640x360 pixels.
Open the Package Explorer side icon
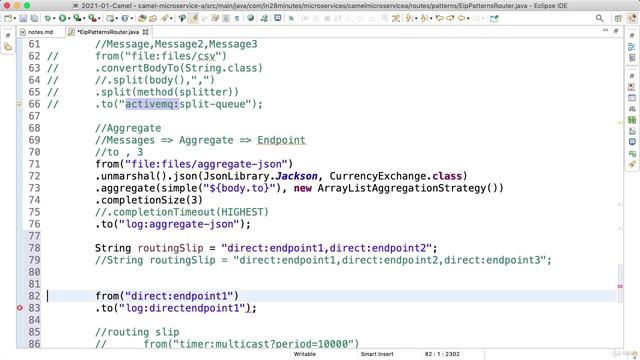click(8, 47)
